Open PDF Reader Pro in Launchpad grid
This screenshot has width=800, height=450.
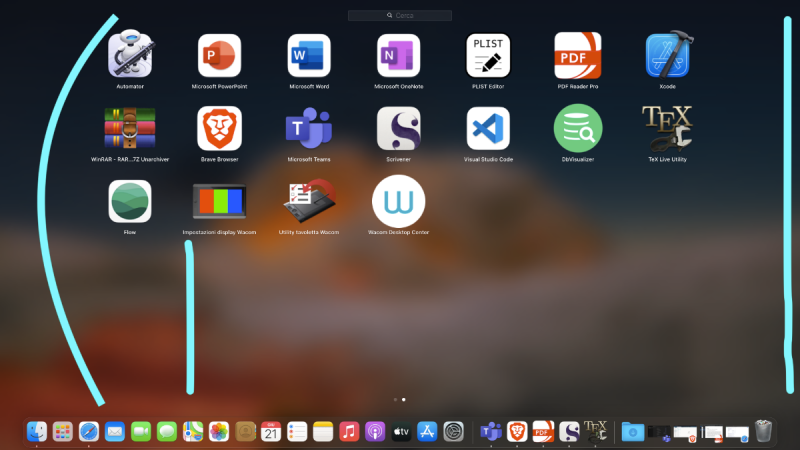578,55
